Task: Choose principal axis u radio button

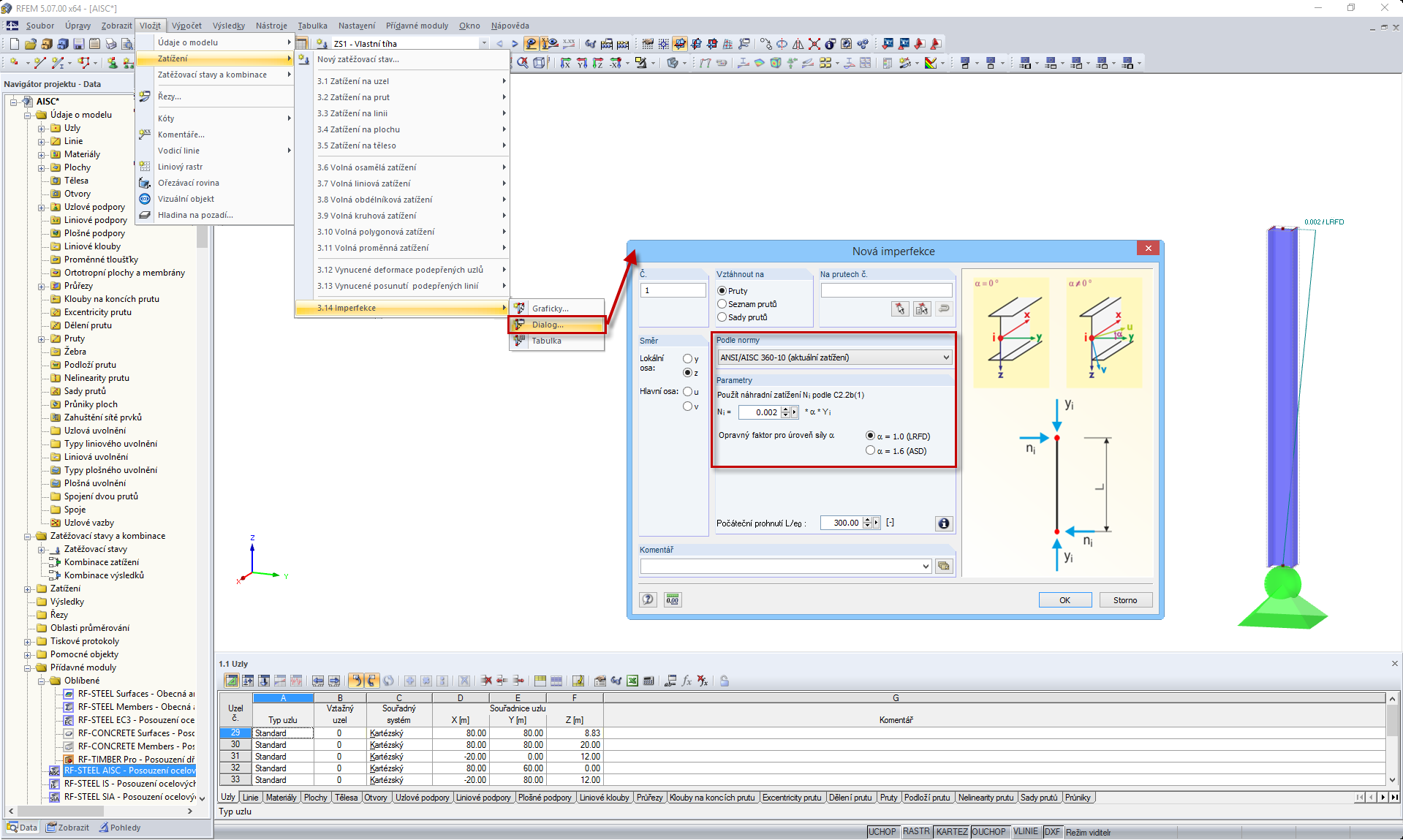Action: pyautogui.click(x=687, y=392)
